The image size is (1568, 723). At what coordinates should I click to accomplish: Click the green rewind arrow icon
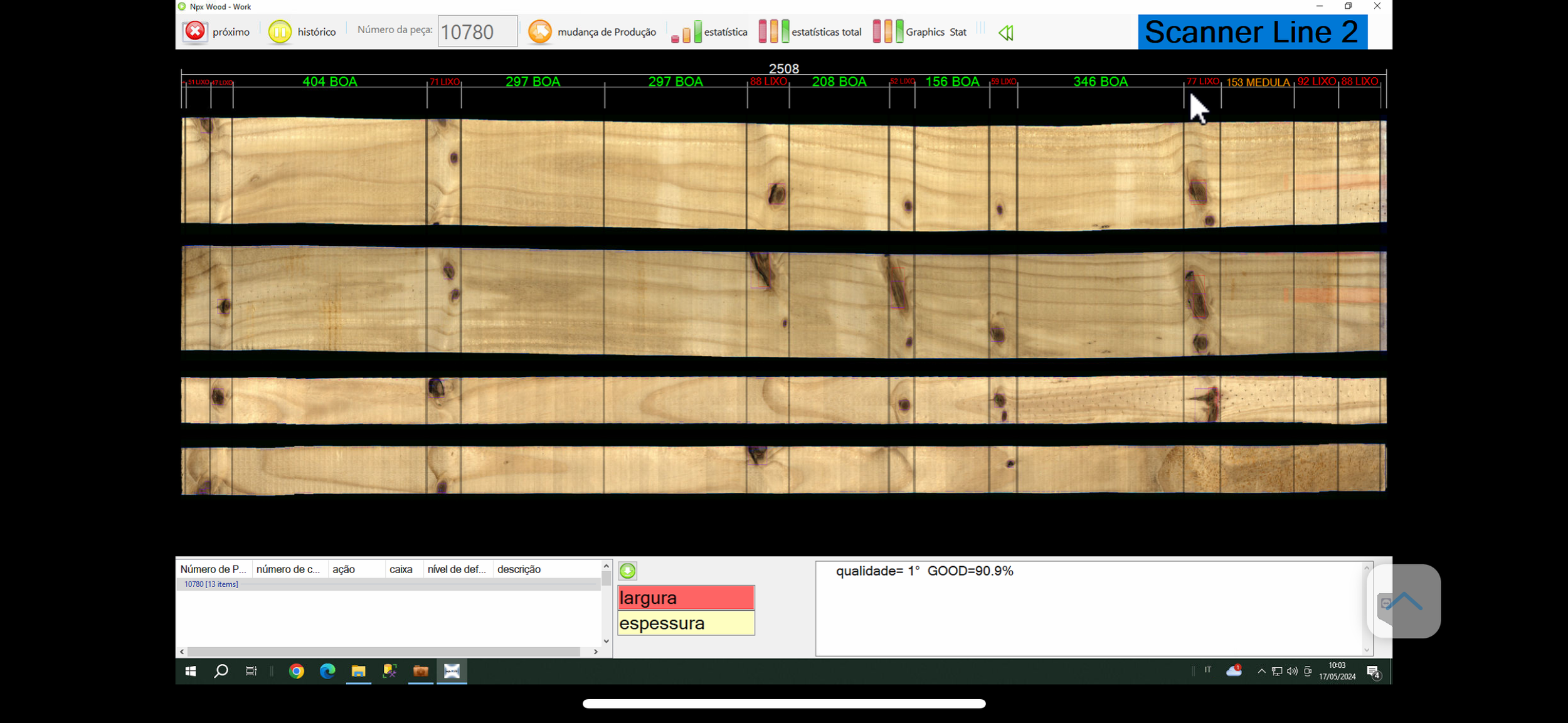tap(1005, 33)
